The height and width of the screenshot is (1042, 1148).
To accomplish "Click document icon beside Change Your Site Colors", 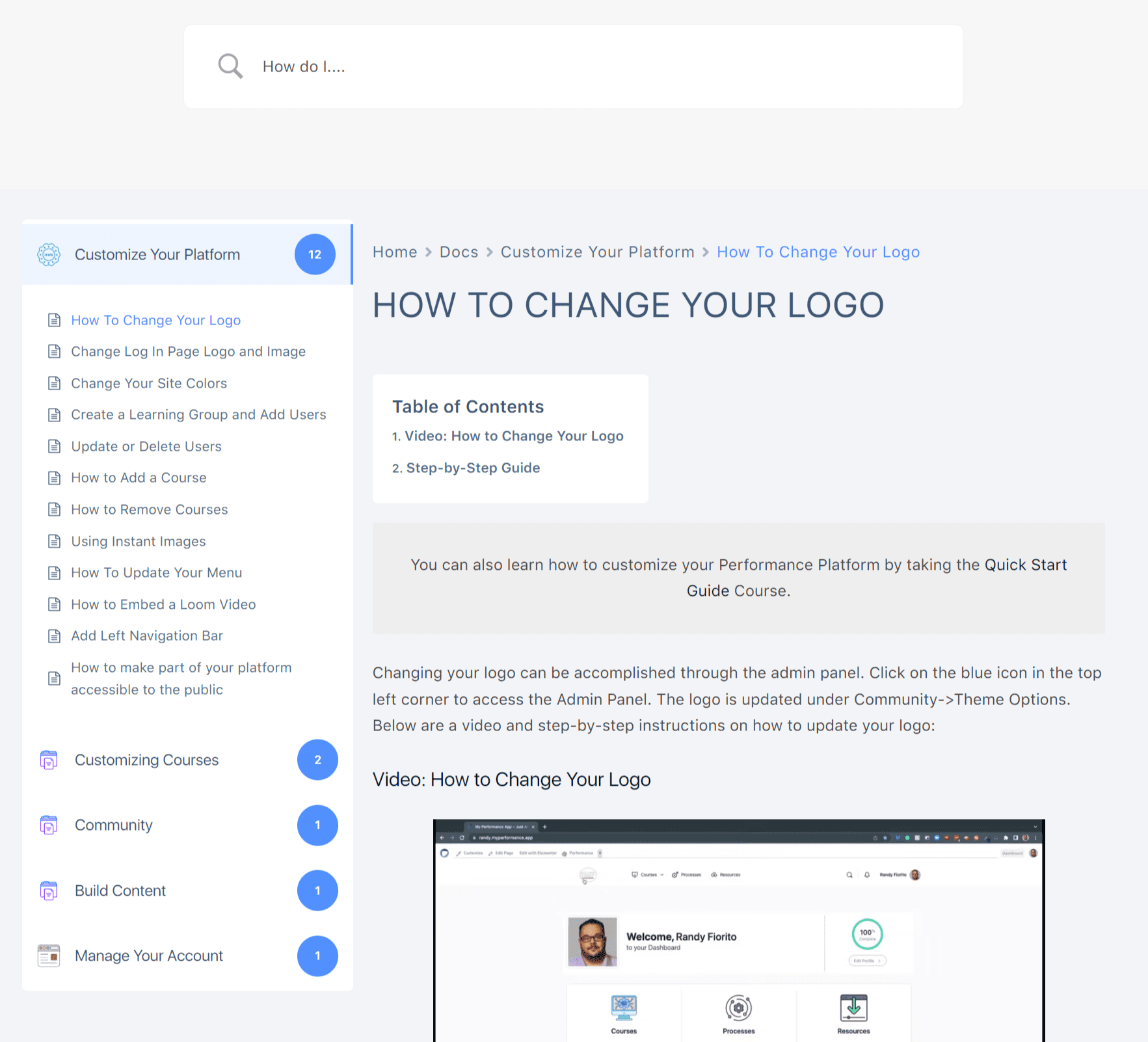I will point(55,383).
